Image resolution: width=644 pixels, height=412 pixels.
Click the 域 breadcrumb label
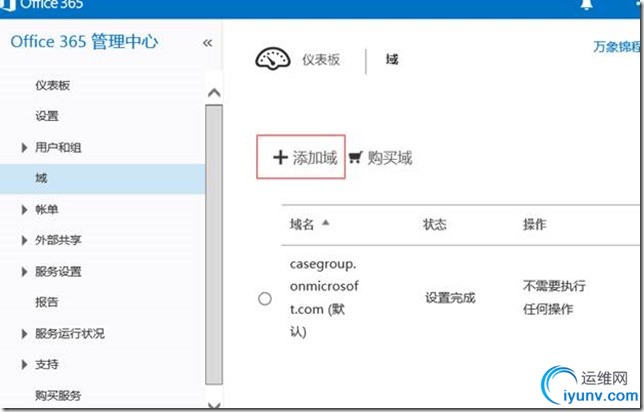click(392, 60)
